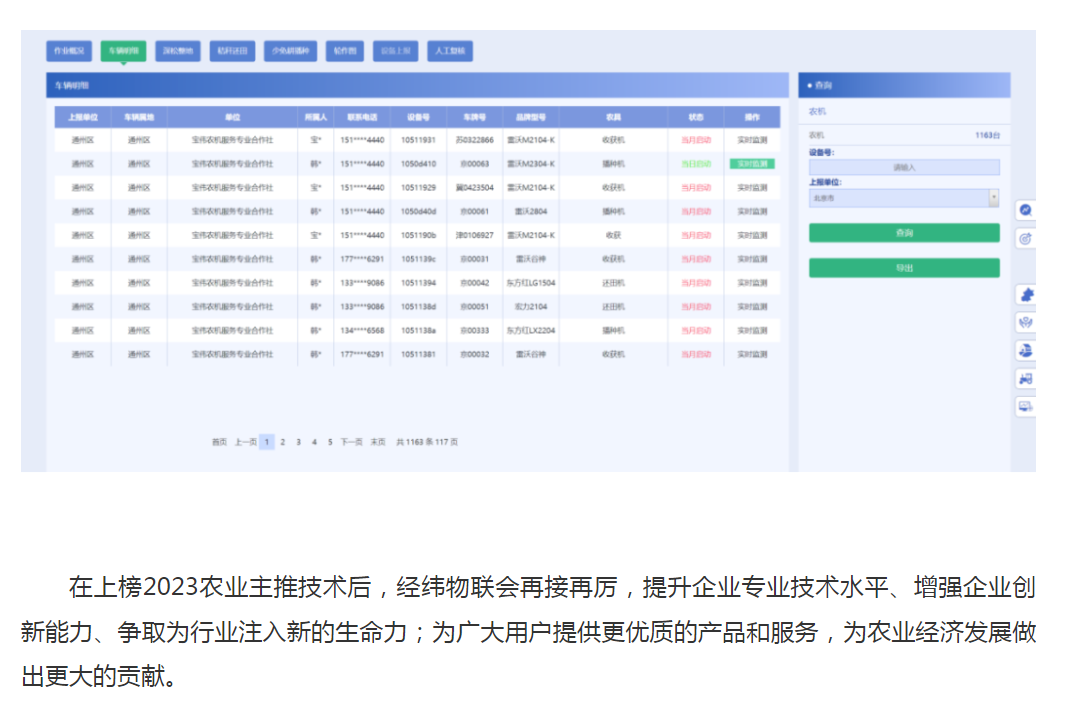Viewport: 1071px width, 705px height.
Task: Click the harvester icon in right sidebar
Action: click(1025, 350)
